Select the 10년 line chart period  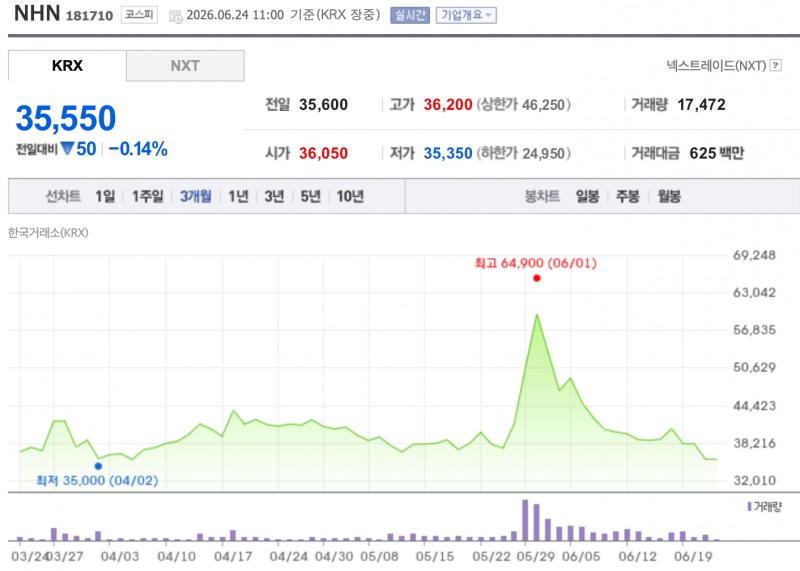[x=350, y=196]
